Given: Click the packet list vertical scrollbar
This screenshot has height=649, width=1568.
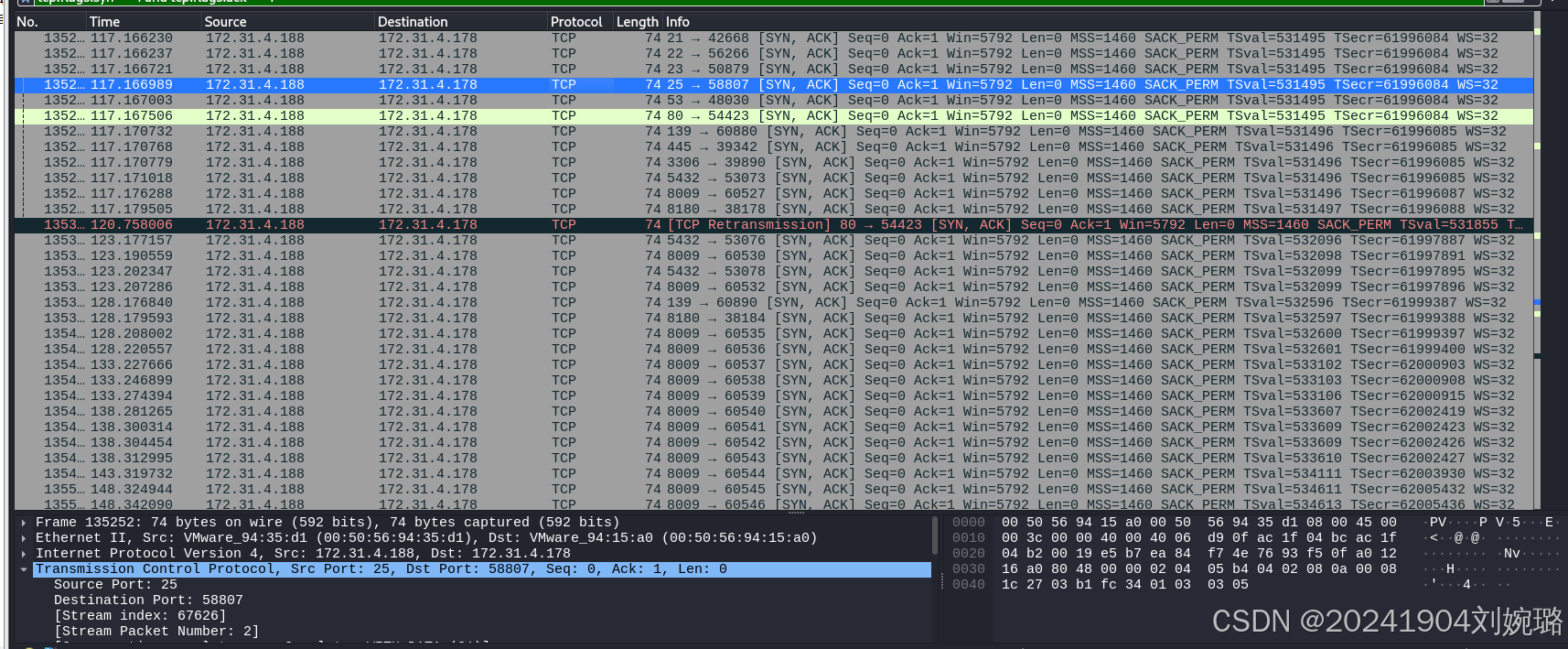Looking at the screenshot, I should click(x=1537, y=261).
